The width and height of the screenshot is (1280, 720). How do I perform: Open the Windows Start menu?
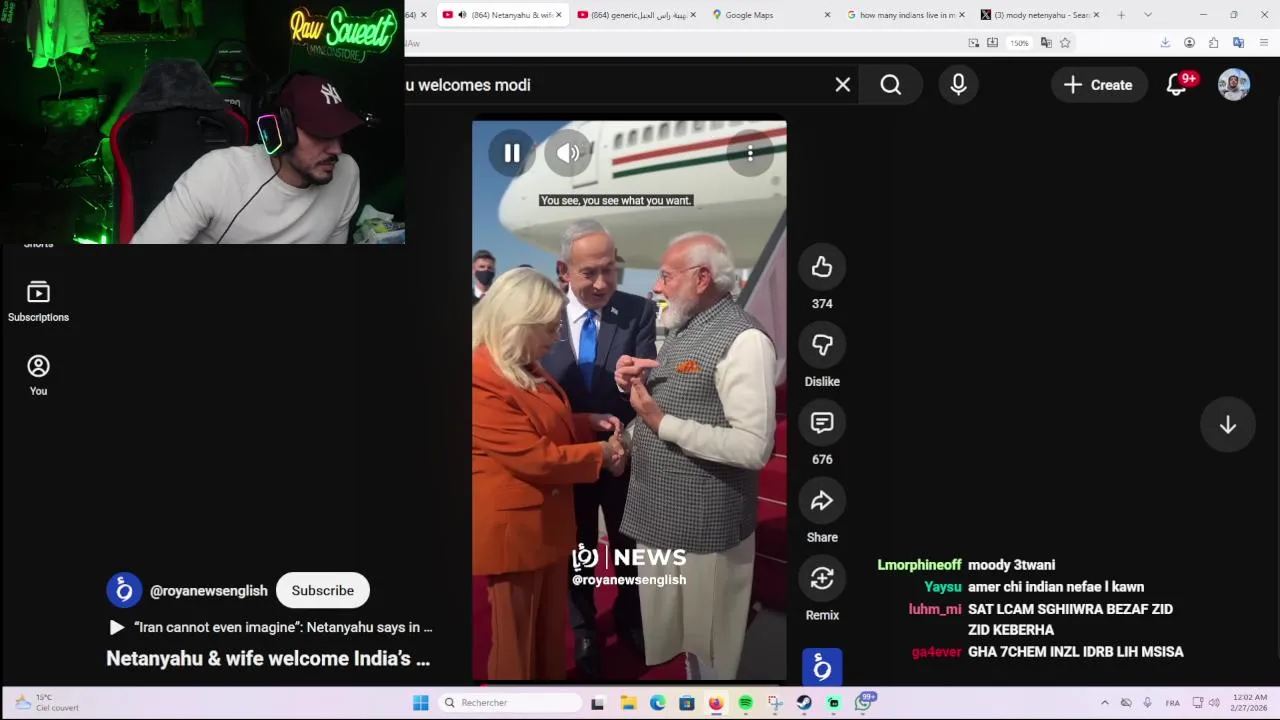point(421,703)
